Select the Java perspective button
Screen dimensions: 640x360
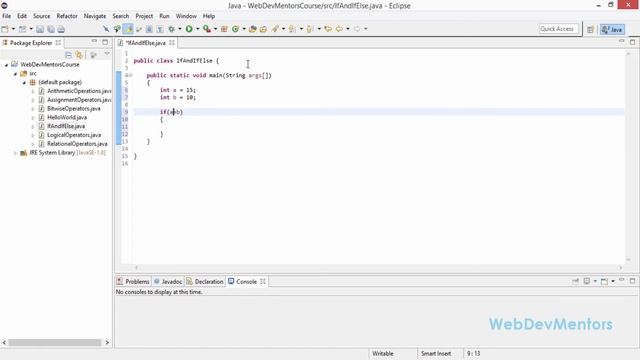(x=612, y=29)
